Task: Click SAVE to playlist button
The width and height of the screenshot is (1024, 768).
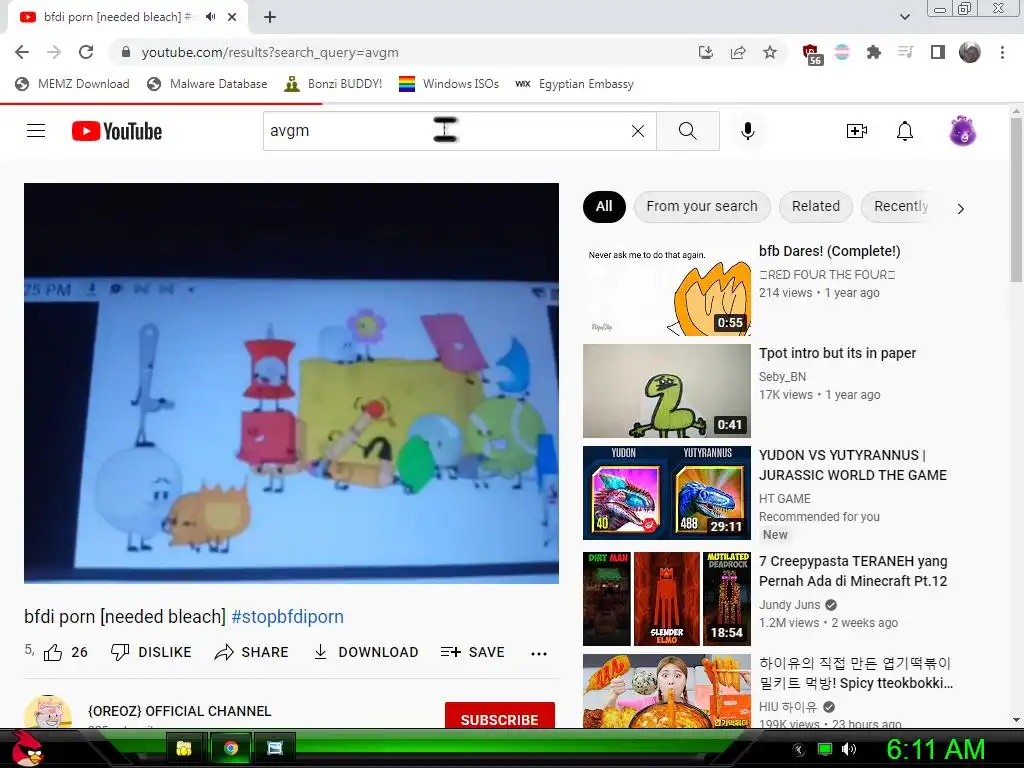Action: point(472,652)
